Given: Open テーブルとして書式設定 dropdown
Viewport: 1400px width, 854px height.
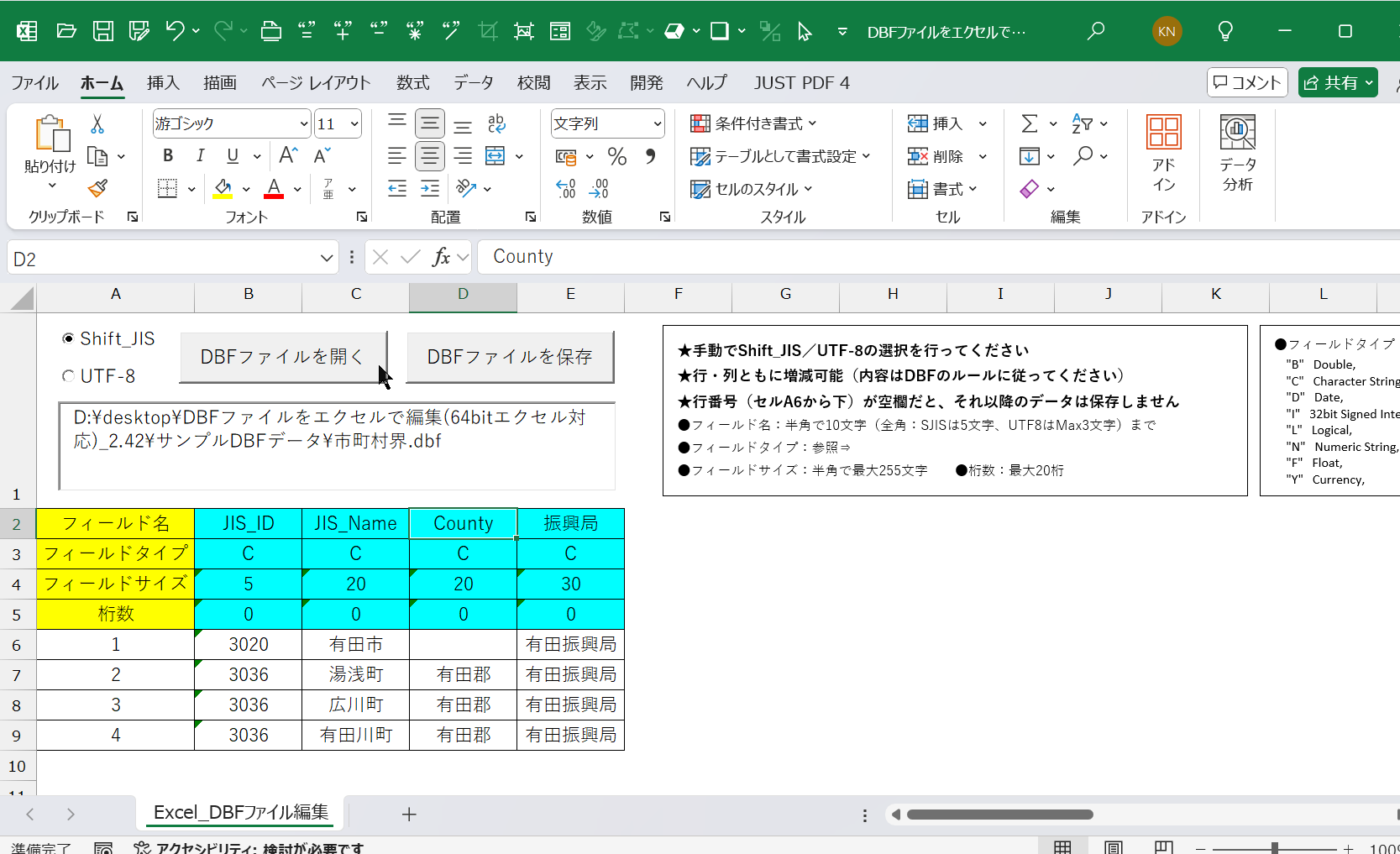Looking at the screenshot, I should pyautogui.click(x=780, y=156).
